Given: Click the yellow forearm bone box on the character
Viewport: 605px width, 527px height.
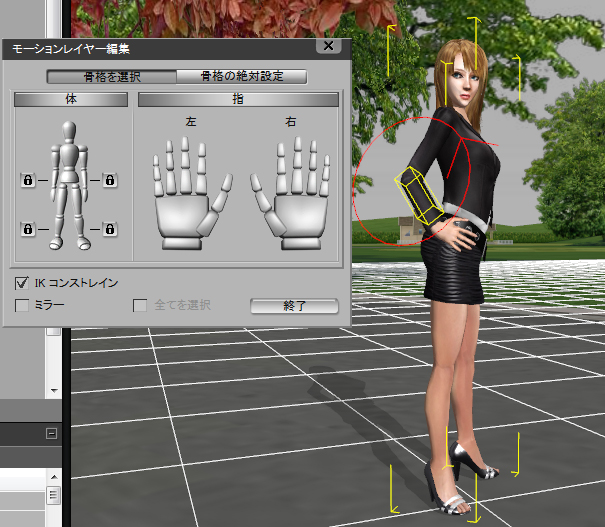Looking at the screenshot, I should point(419,196).
